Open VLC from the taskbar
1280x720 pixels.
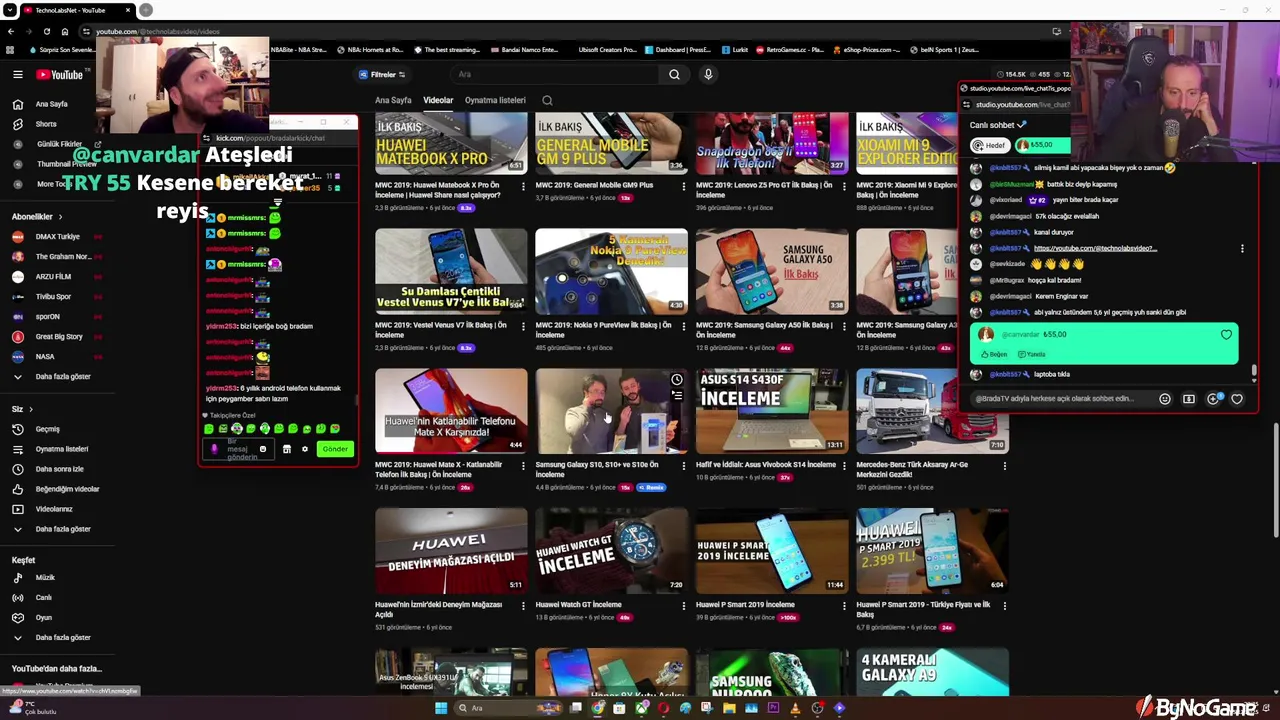point(795,708)
